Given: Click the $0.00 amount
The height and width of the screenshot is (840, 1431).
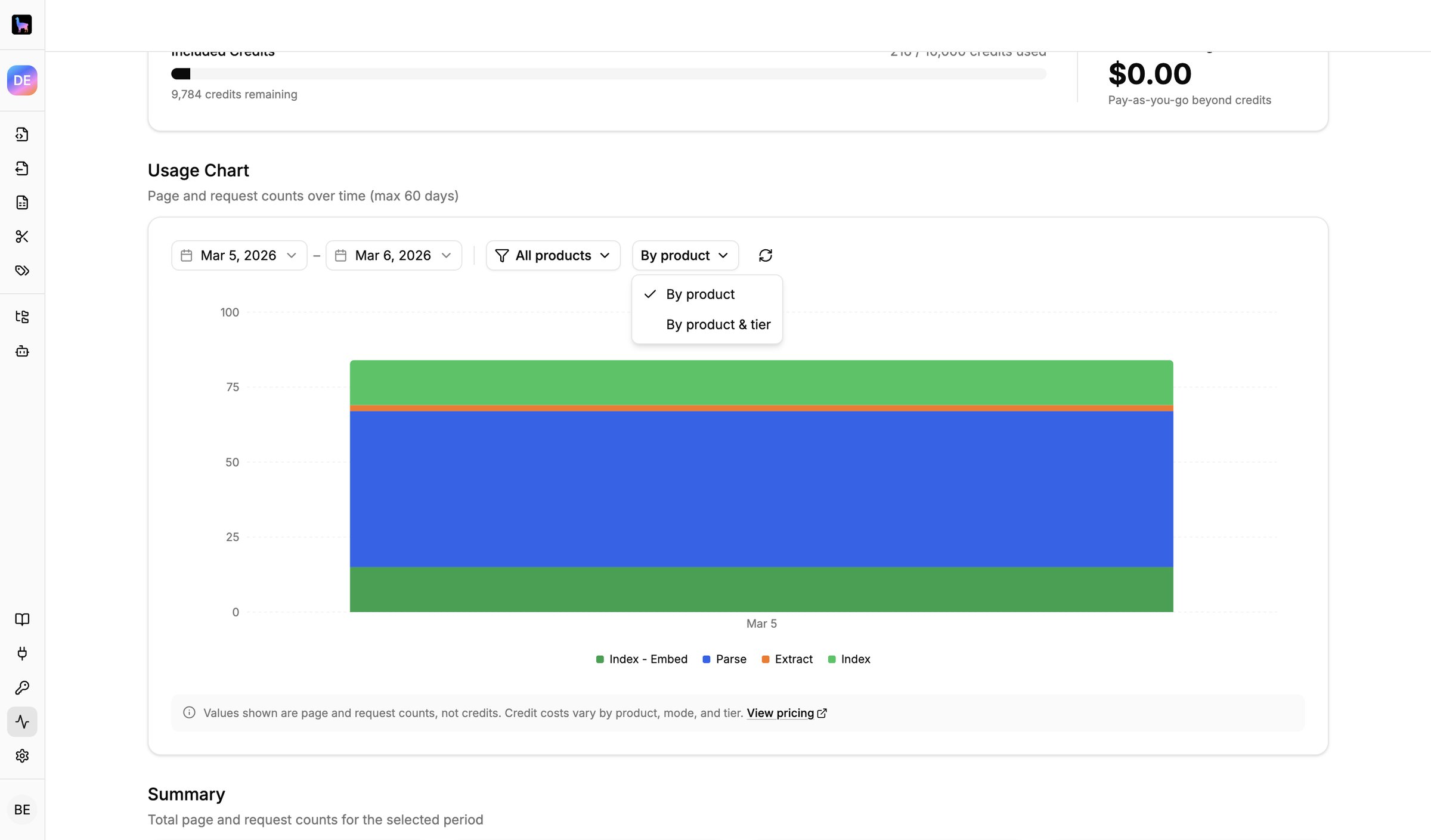Looking at the screenshot, I should tap(1150, 74).
